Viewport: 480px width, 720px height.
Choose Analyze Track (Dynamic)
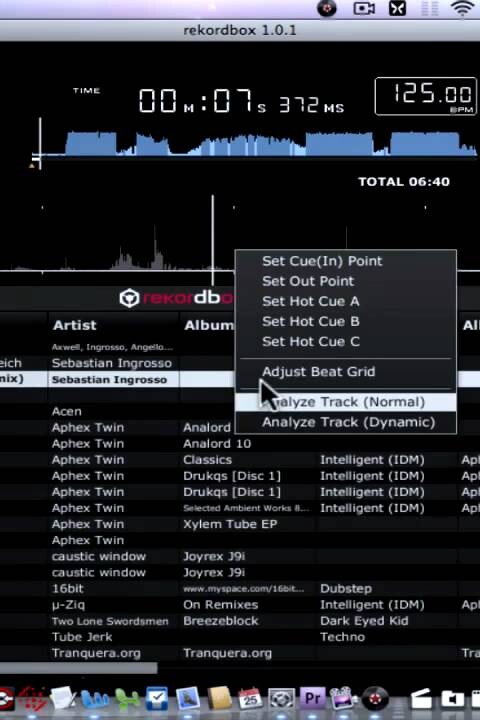pyautogui.click(x=348, y=422)
